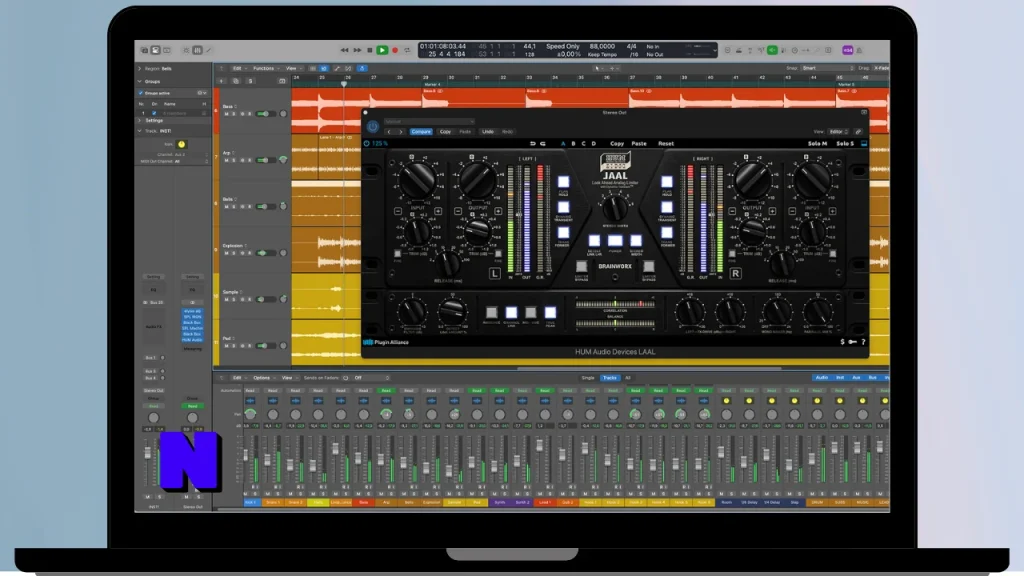Image resolution: width=1024 pixels, height=576 pixels.
Task: Click plugin header Undo button
Action: [488, 132]
